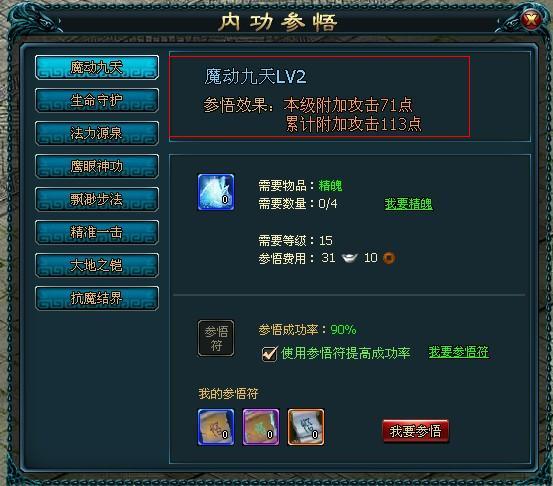Image resolution: width=553 pixels, height=486 pixels.
Task: Select the purple-framed 参悟符 scroll
Action: [x=261, y=427]
